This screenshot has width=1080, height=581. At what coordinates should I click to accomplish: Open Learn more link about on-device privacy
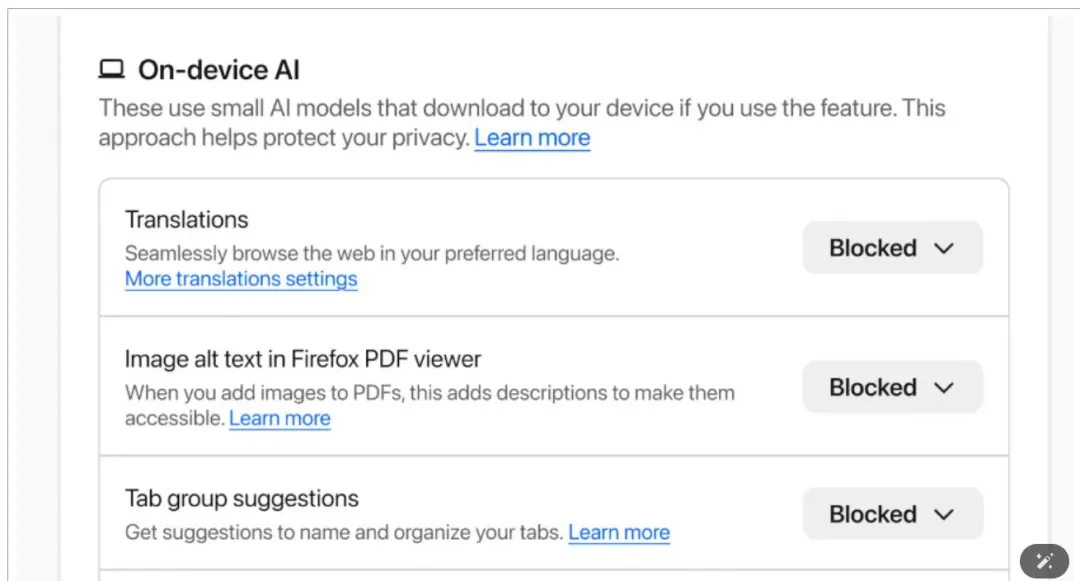click(x=532, y=138)
